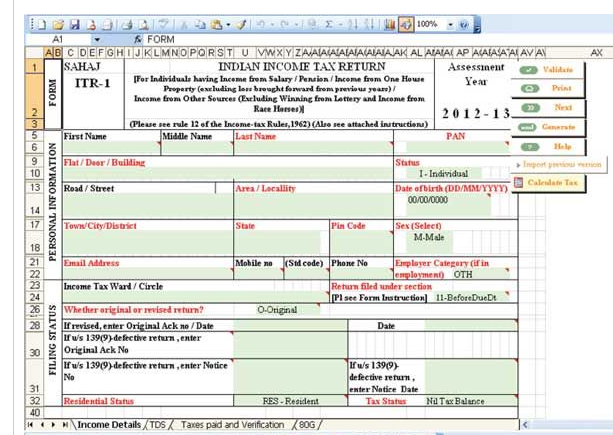The width and height of the screenshot is (613, 435).
Task: Open the Name Box dropdown arrow
Action: [x=97, y=39]
